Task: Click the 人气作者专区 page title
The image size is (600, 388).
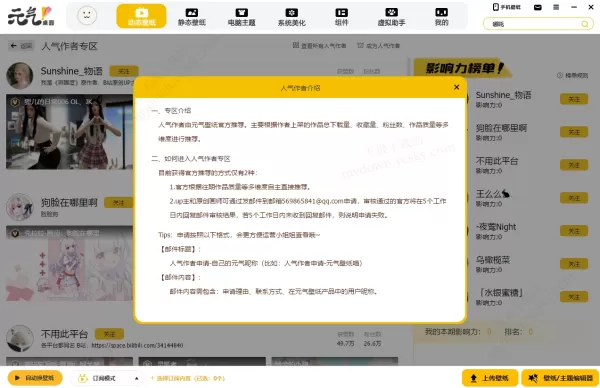Action: click(70, 46)
